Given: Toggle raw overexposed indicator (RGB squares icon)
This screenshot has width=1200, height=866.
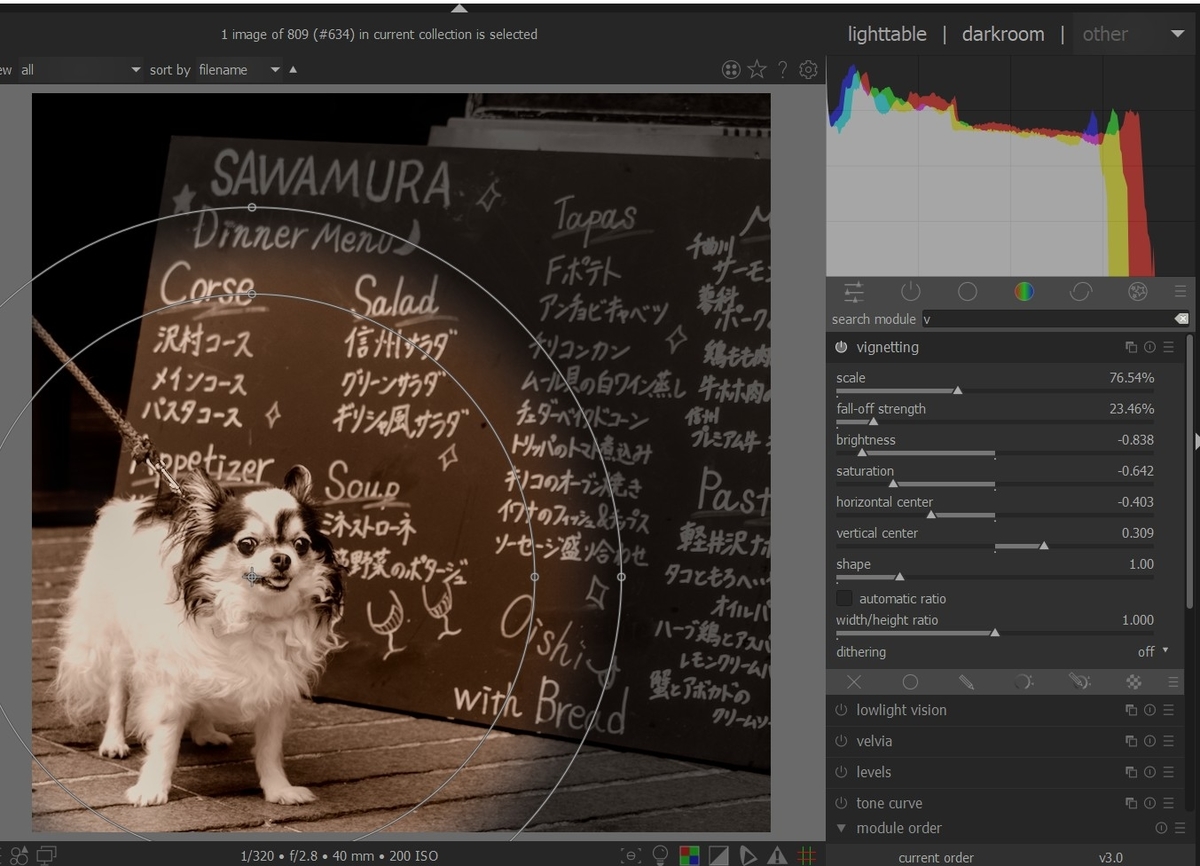Looking at the screenshot, I should 689,855.
